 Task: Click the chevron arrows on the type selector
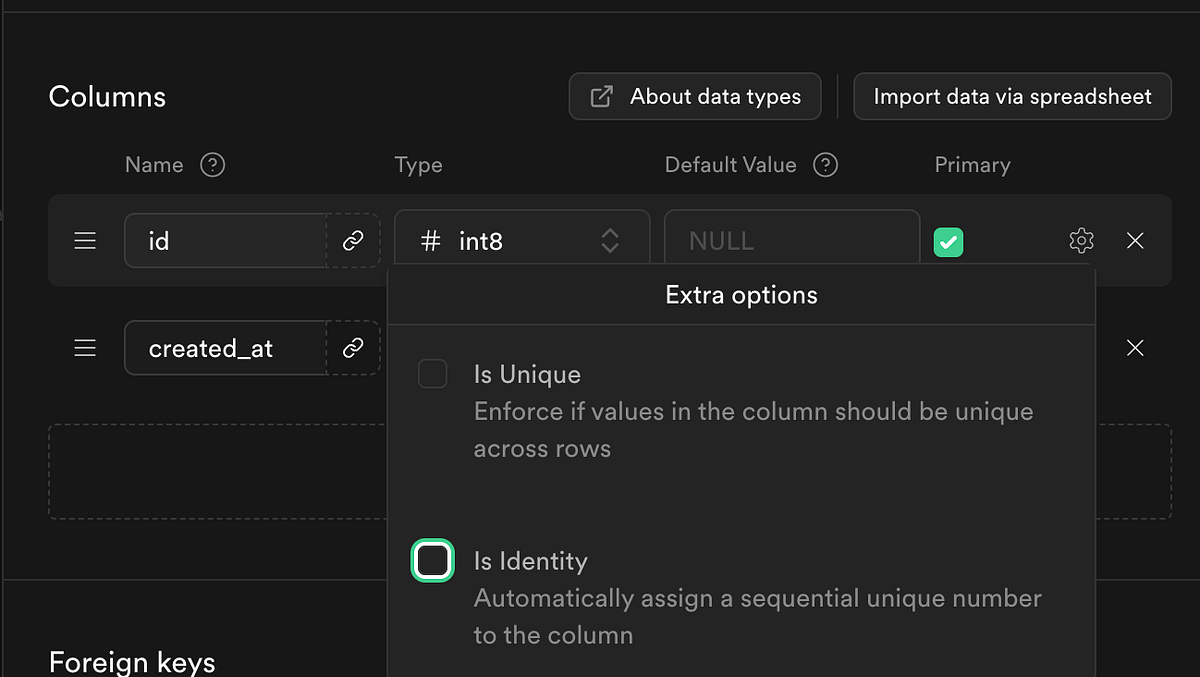coord(610,240)
